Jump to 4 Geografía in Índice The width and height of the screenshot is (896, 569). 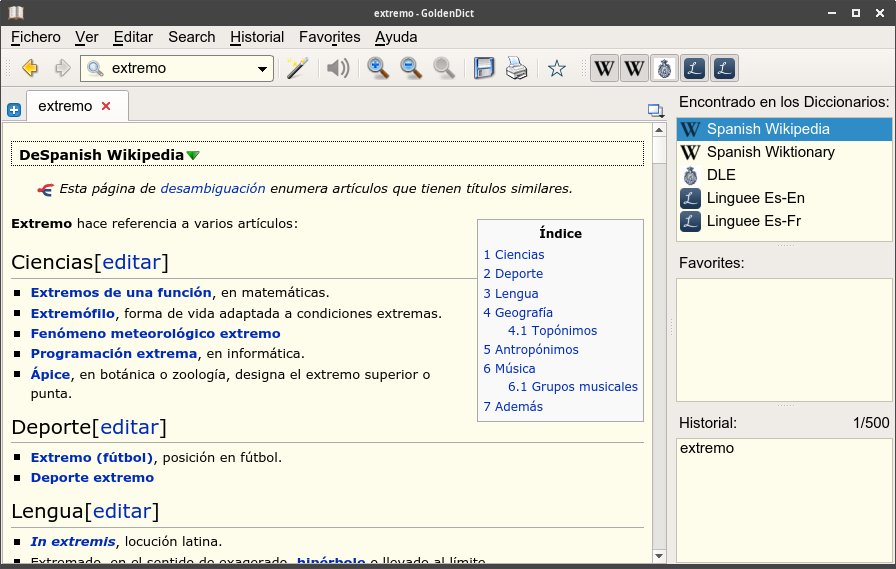tap(518, 312)
